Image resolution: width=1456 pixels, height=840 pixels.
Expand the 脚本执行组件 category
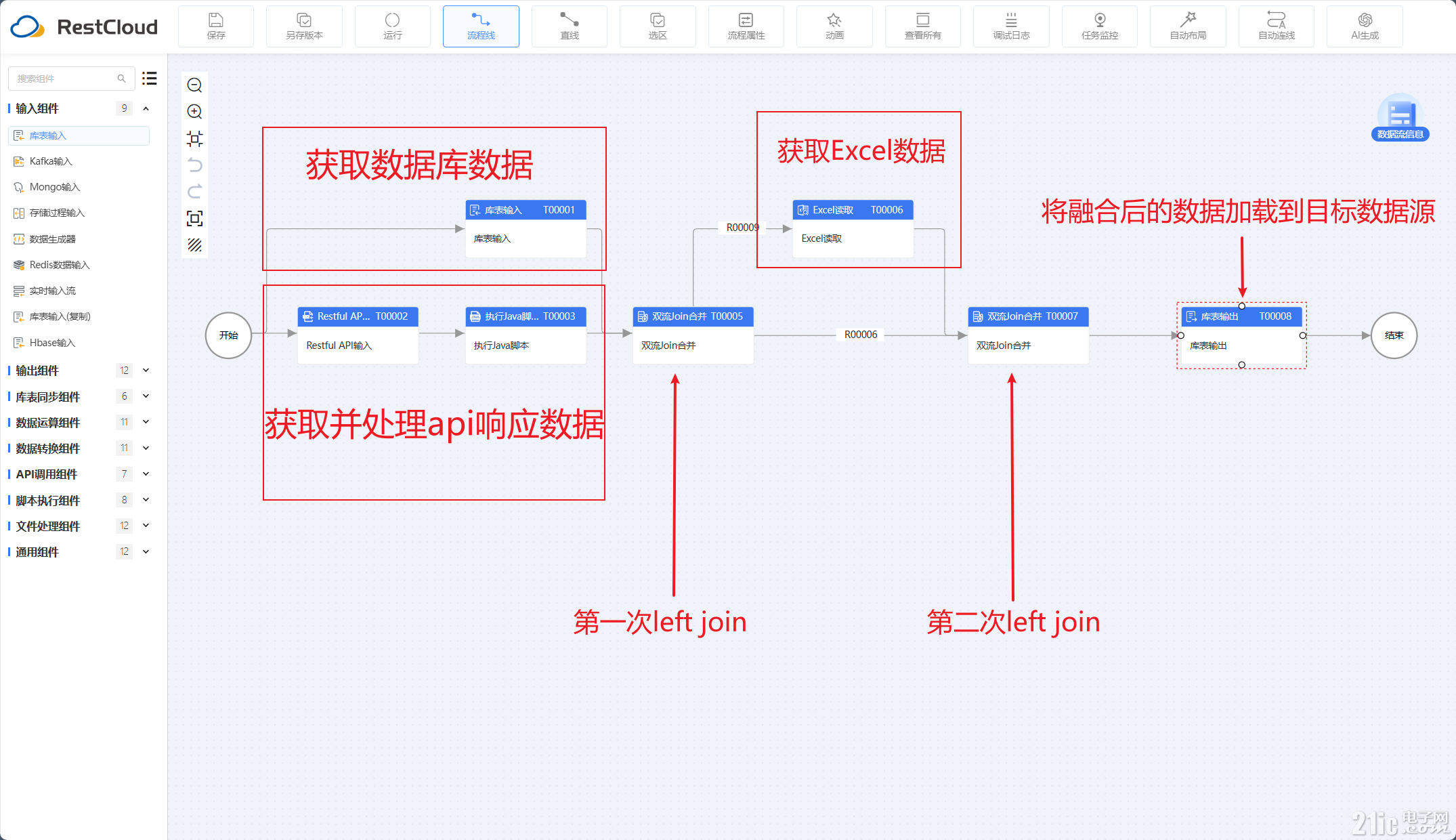click(x=146, y=500)
